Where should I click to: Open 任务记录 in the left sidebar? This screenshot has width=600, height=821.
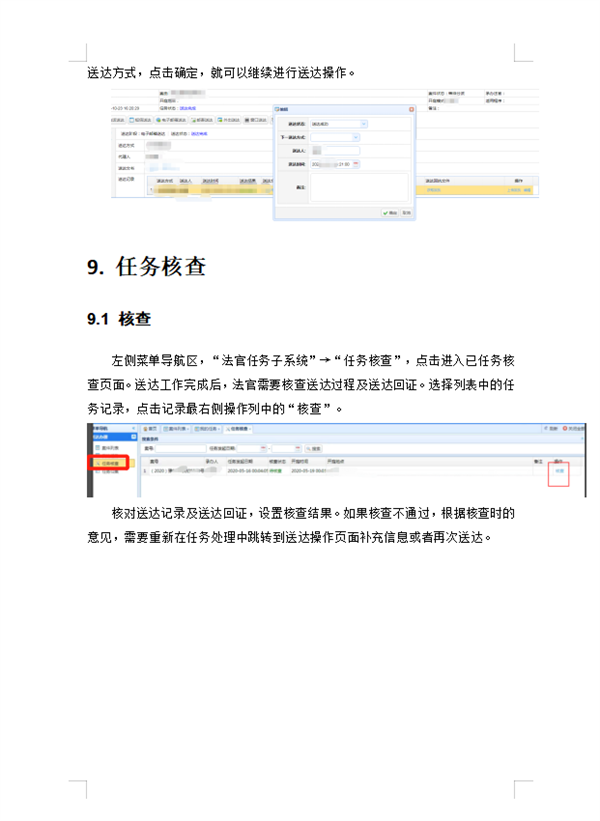tap(107, 471)
